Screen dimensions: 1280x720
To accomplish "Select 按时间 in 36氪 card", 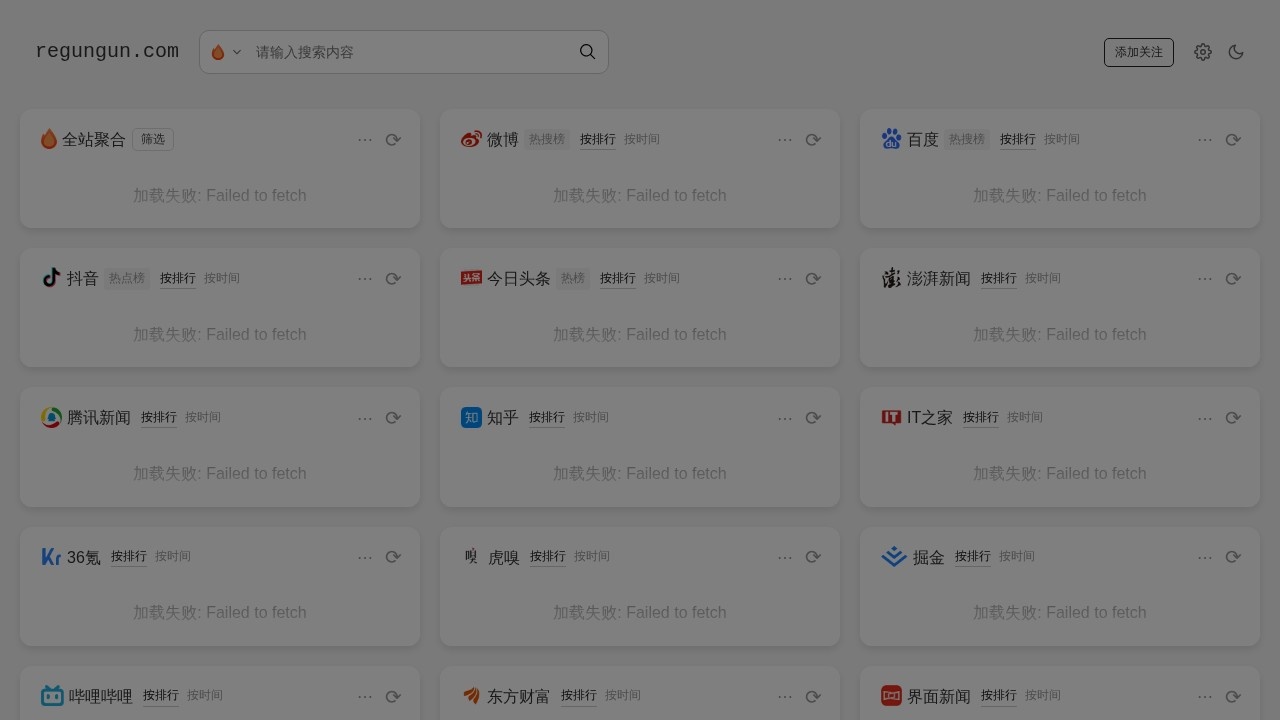I will pos(173,556).
